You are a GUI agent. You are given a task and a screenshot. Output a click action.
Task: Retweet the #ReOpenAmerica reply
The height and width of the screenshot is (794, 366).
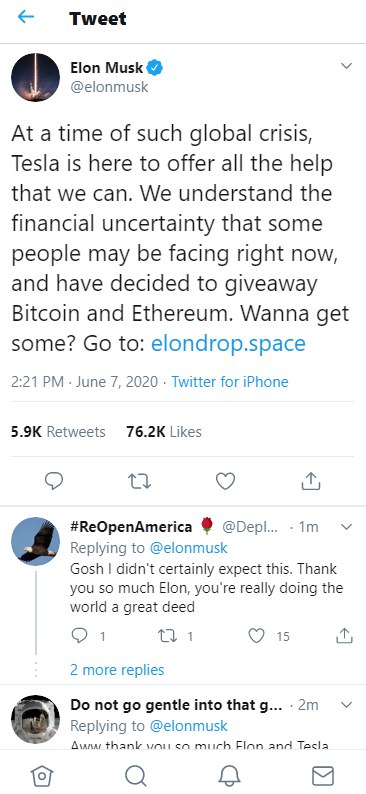[x=167, y=636]
